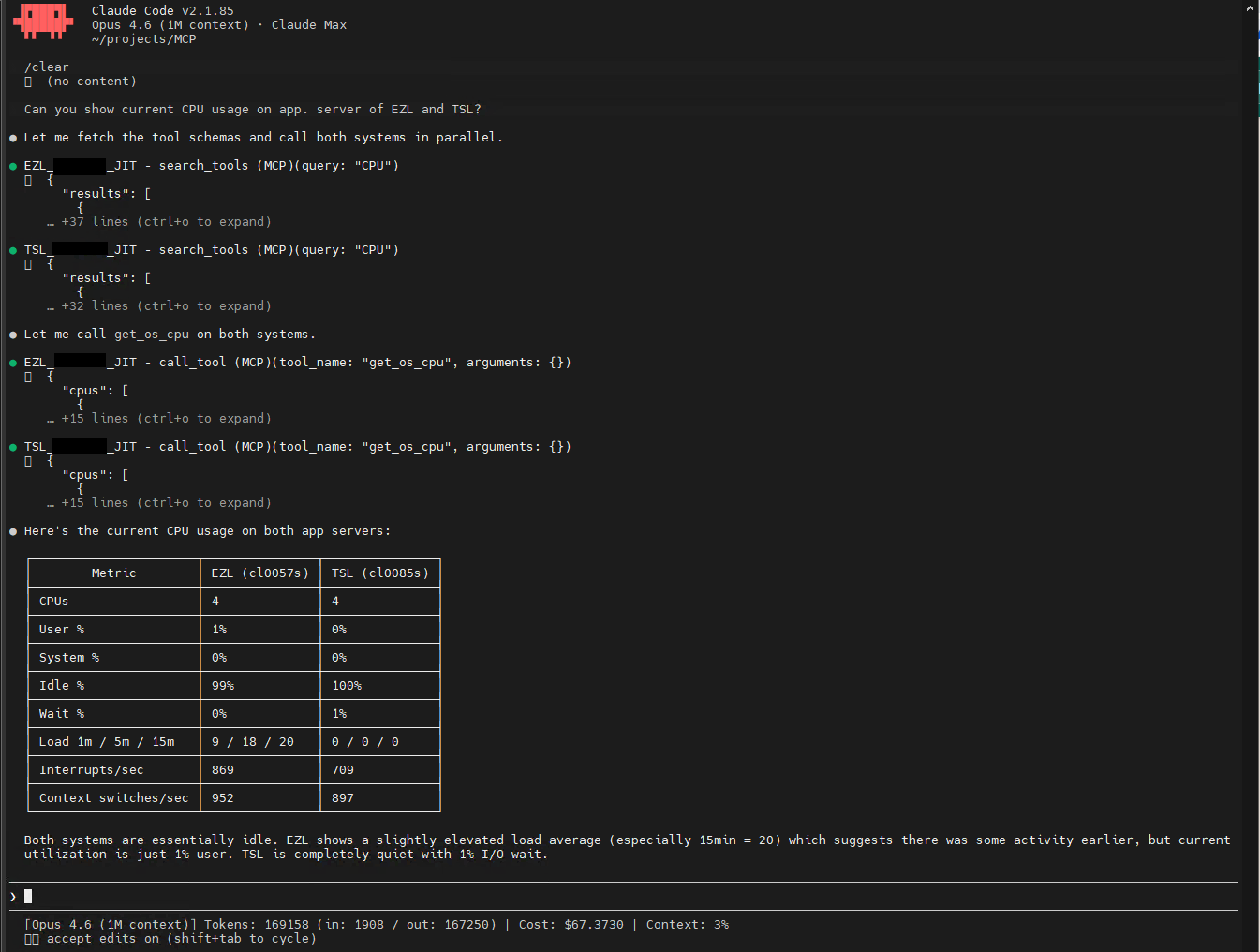
Task: Click the '952' context switches value
Action: (223, 798)
